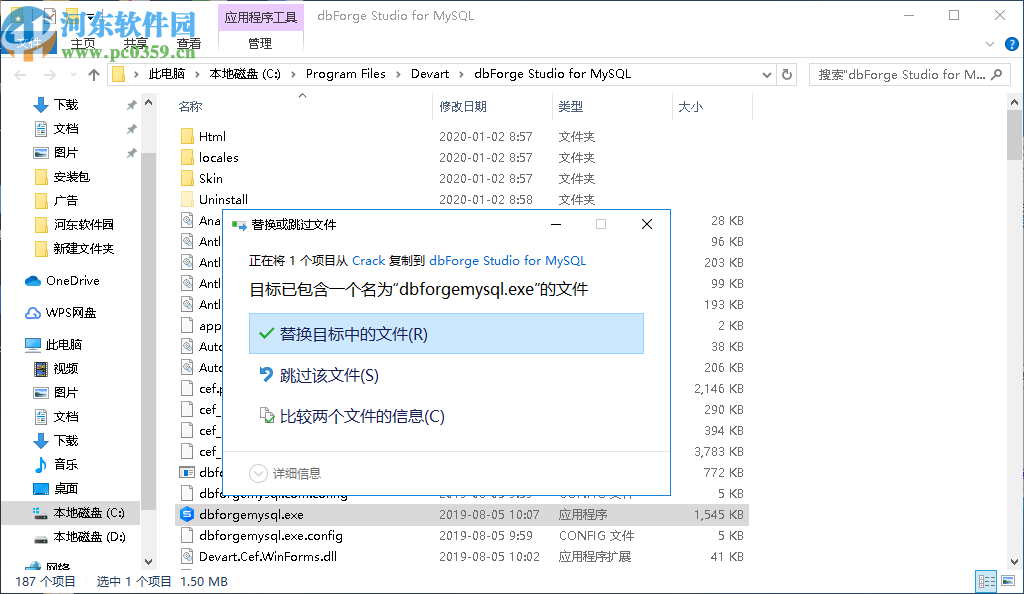Image resolution: width=1024 pixels, height=594 pixels.
Task: Open the address bar dropdown arrow
Action: pyautogui.click(x=766, y=73)
